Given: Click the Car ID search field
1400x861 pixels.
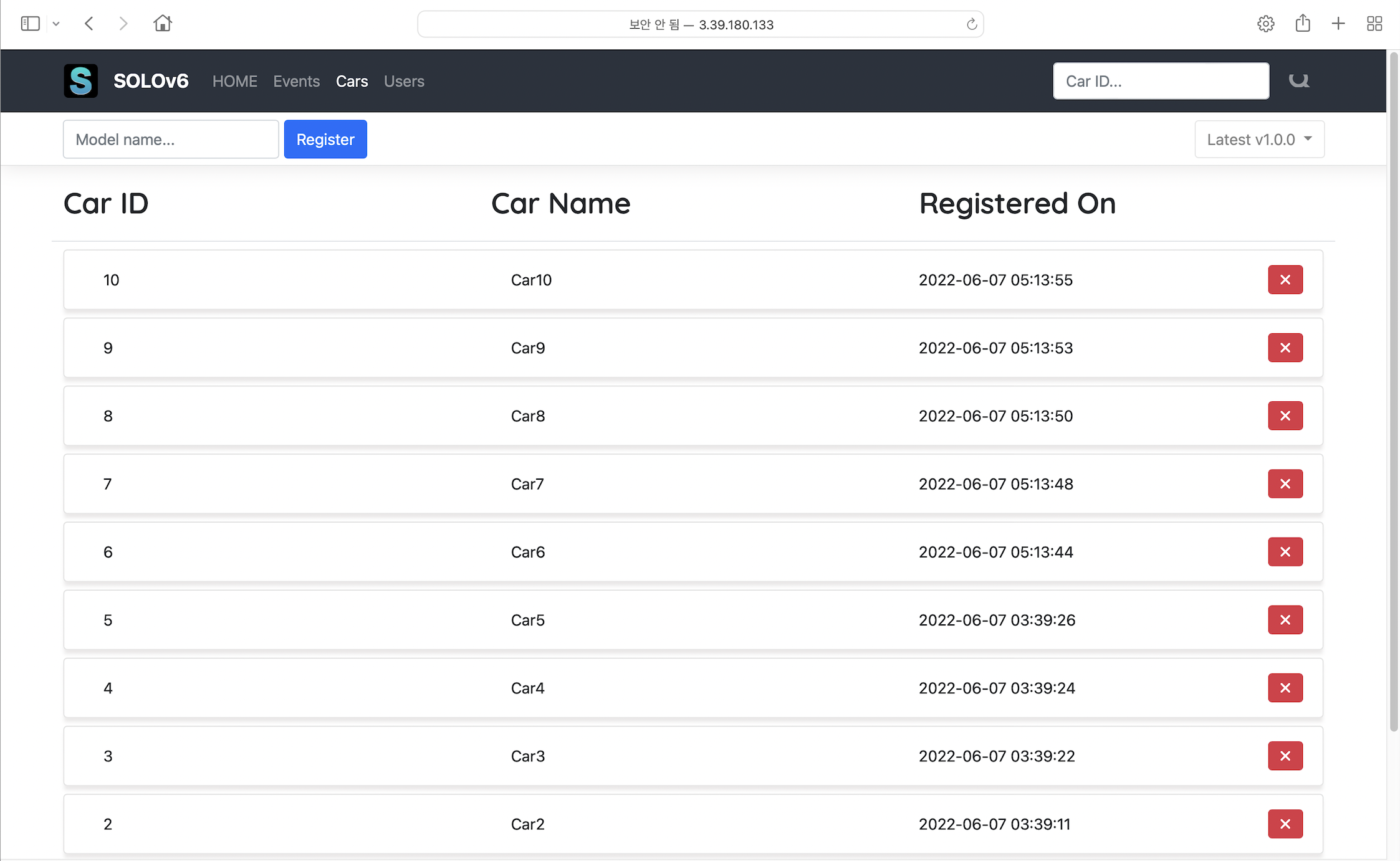Looking at the screenshot, I should [1161, 80].
